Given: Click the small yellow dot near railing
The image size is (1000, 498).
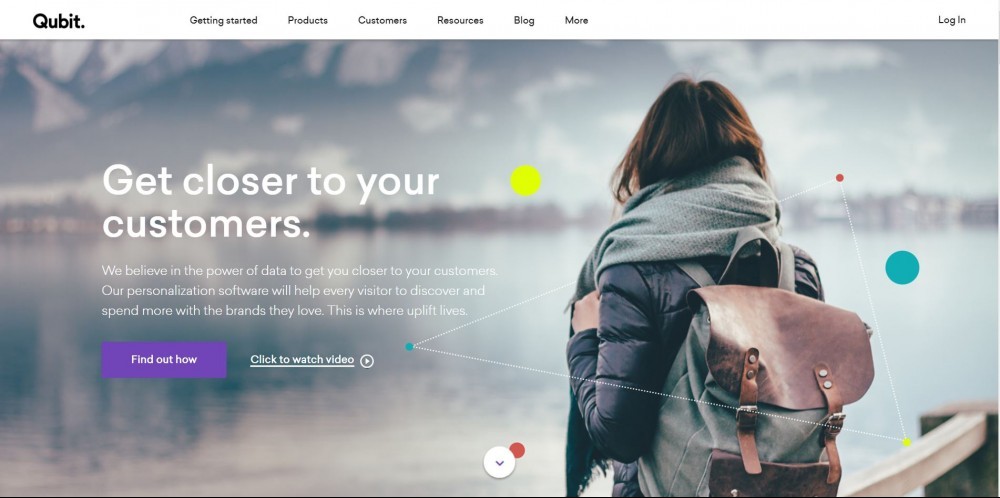Looking at the screenshot, I should 906,442.
